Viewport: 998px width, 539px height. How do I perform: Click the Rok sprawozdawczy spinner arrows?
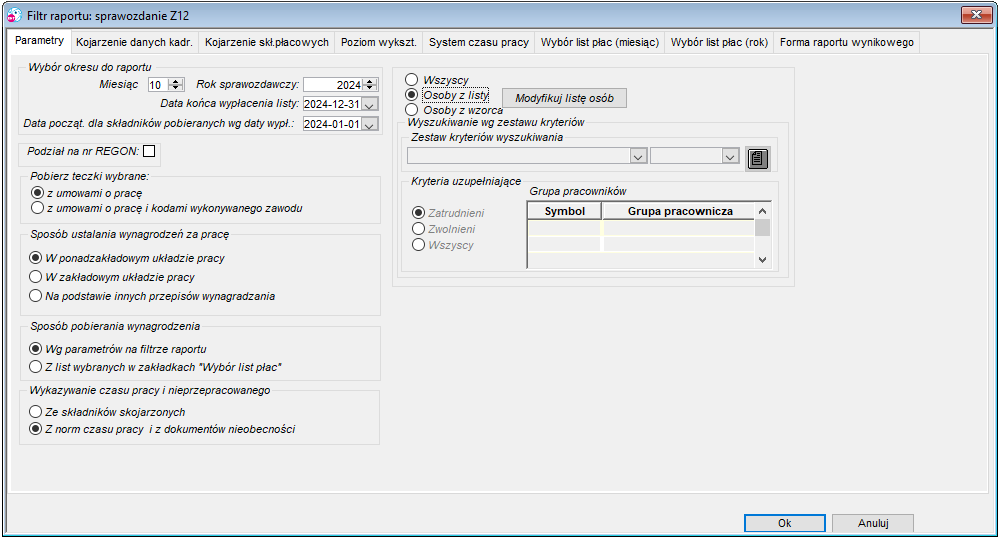click(x=370, y=85)
